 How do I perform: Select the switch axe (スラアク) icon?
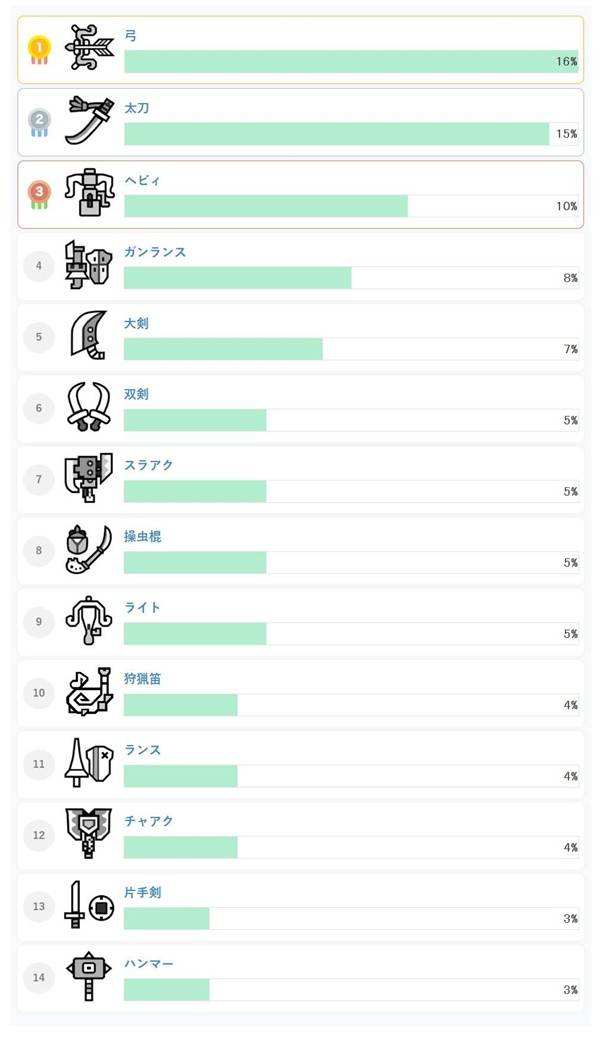[90, 479]
